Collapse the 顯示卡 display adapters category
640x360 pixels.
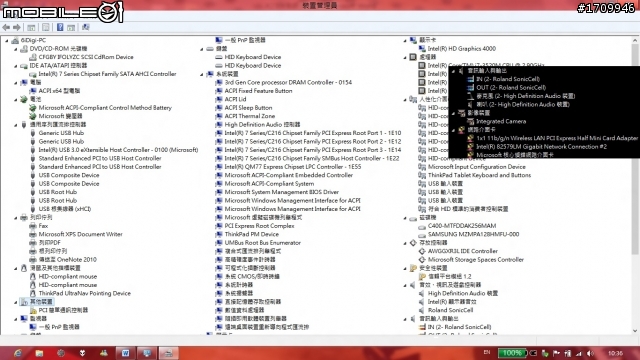coord(405,40)
